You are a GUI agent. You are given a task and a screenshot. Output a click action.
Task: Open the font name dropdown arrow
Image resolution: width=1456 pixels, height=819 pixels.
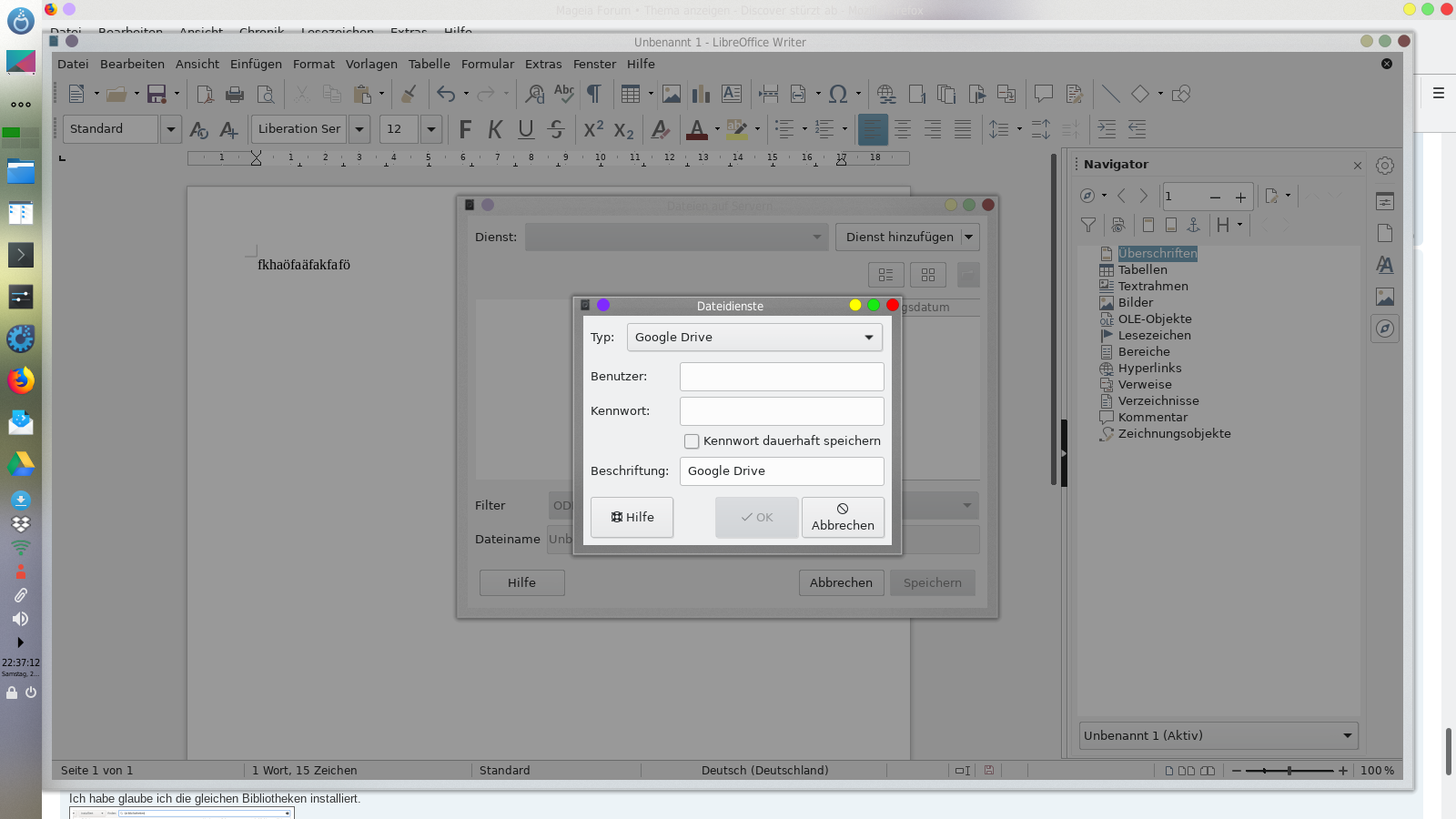[359, 129]
